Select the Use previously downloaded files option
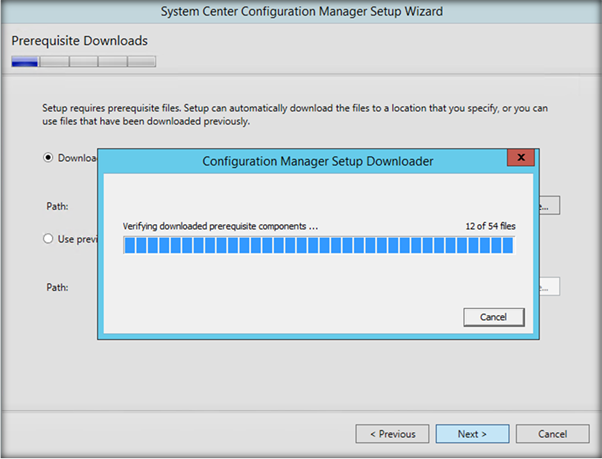This screenshot has width=602, height=459. point(48,239)
